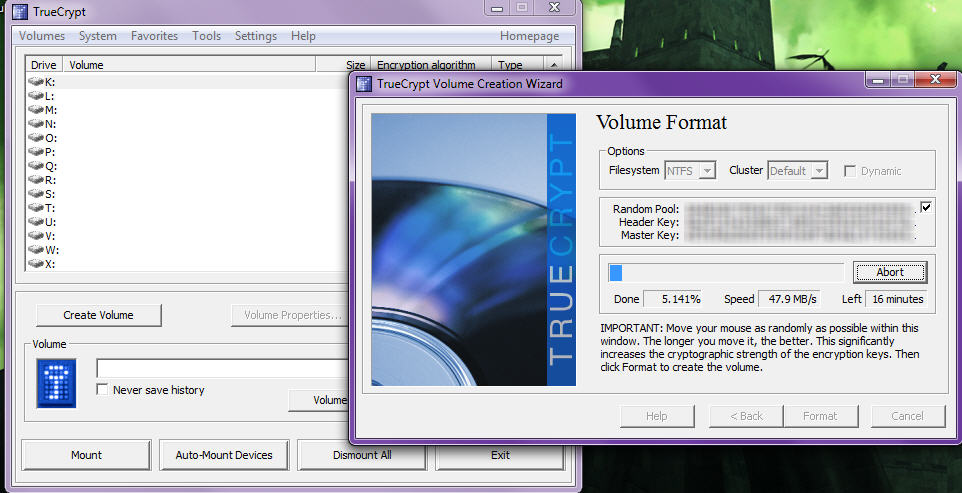Open the Tools menu
The width and height of the screenshot is (962, 493).
pyautogui.click(x=206, y=36)
